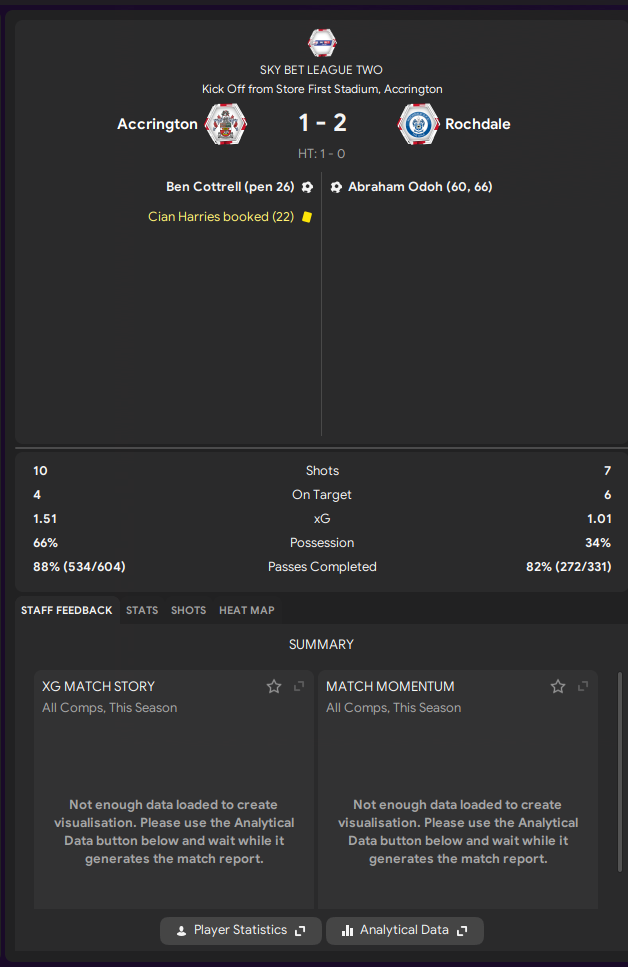Image resolution: width=628 pixels, height=967 pixels.
Task: Click the Rochdale club badge
Action: tap(419, 124)
